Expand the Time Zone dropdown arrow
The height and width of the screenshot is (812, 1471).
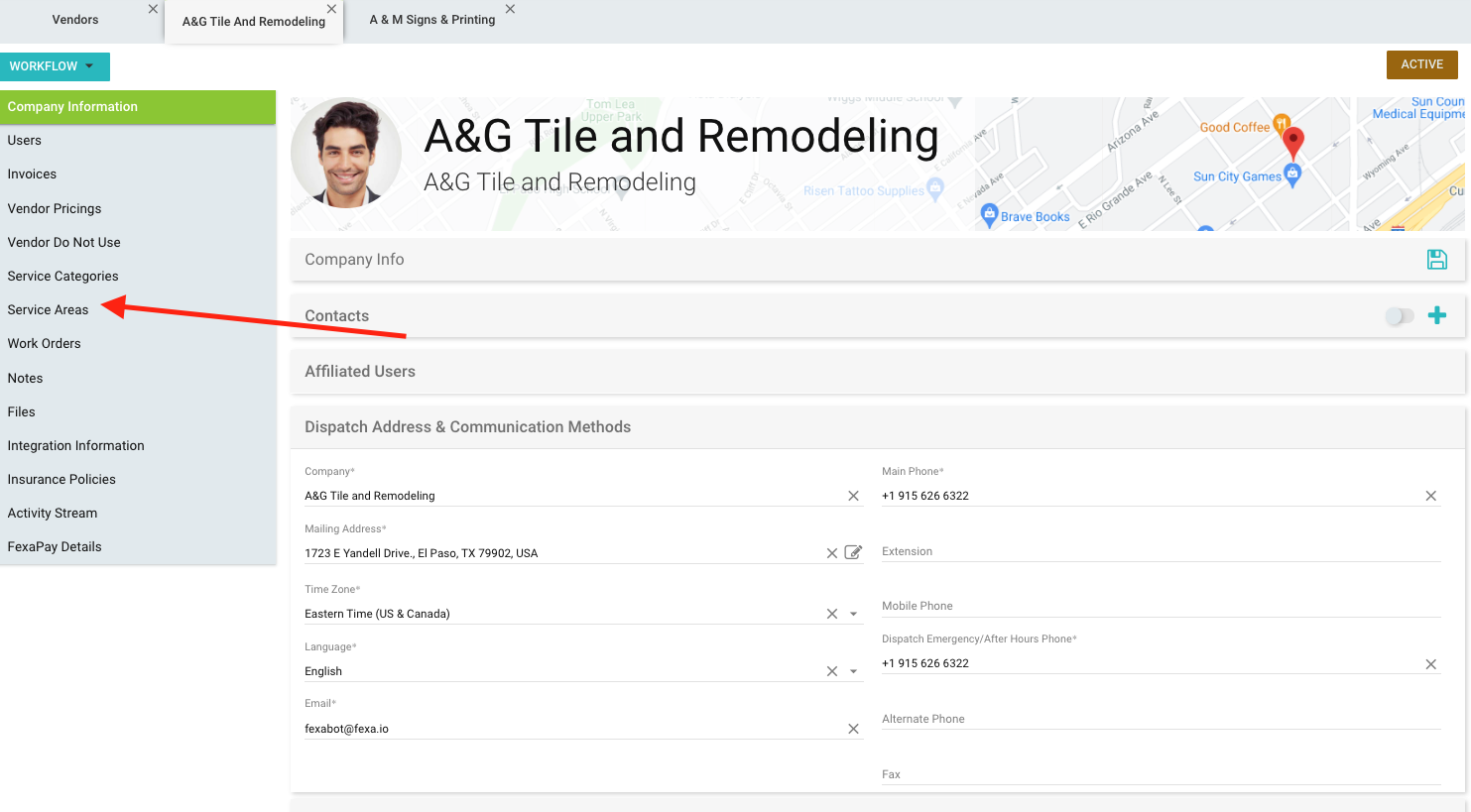(853, 614)
